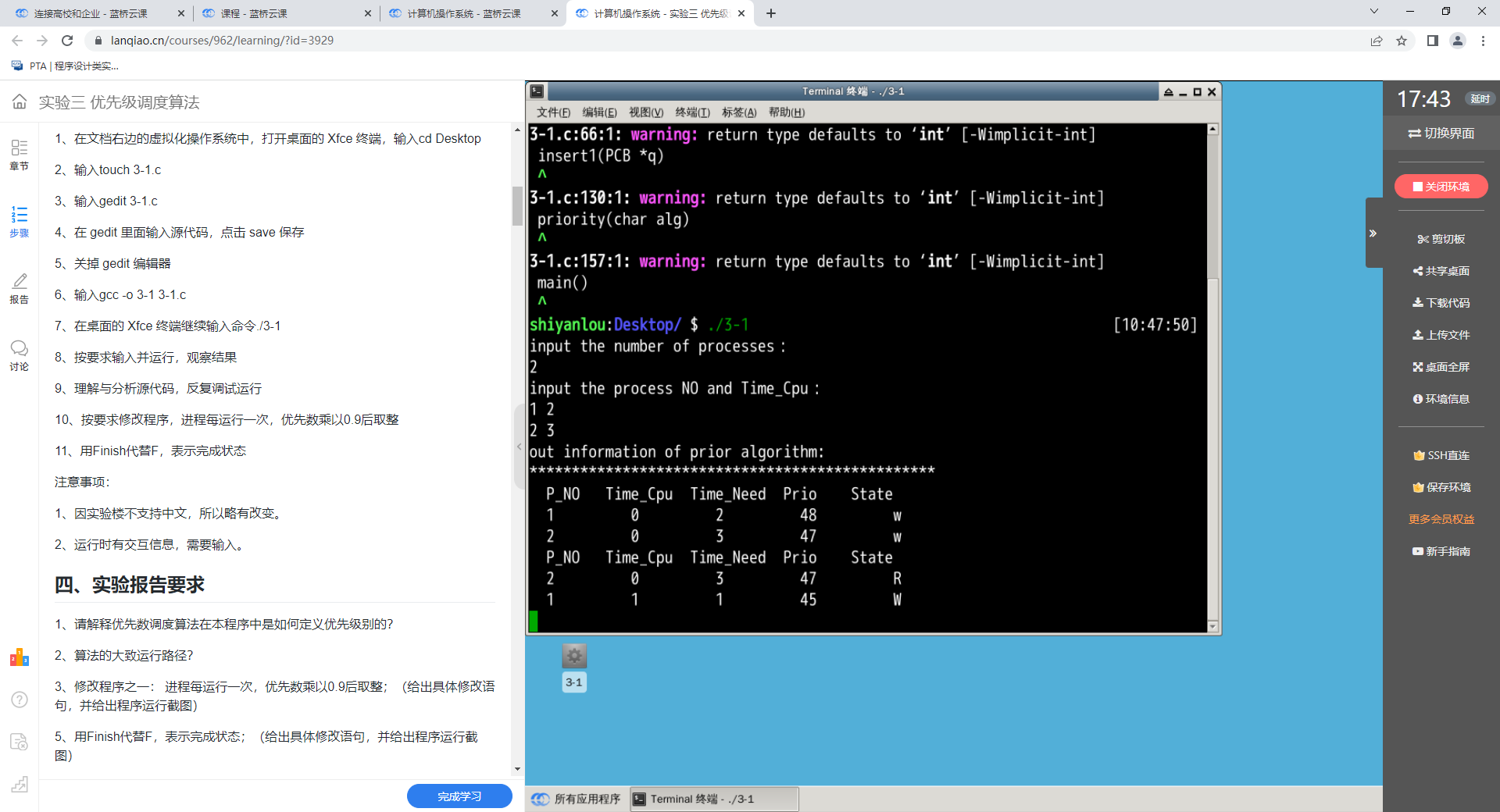This screenshot has height=812, width=1500.
Task: Open the browser side panel icon
Action: pos(1433,41)
